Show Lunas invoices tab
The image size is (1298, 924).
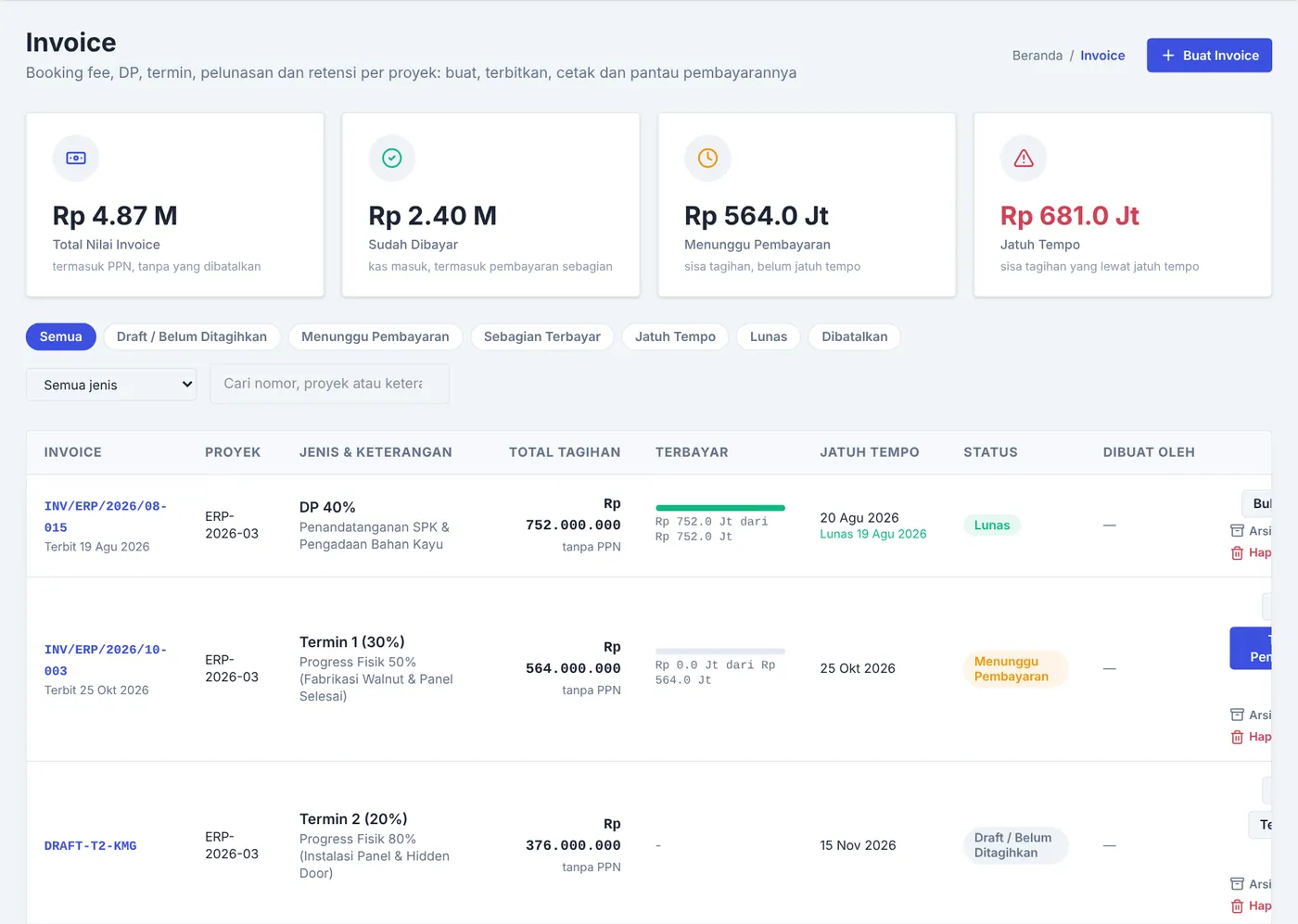click(769, 336)
